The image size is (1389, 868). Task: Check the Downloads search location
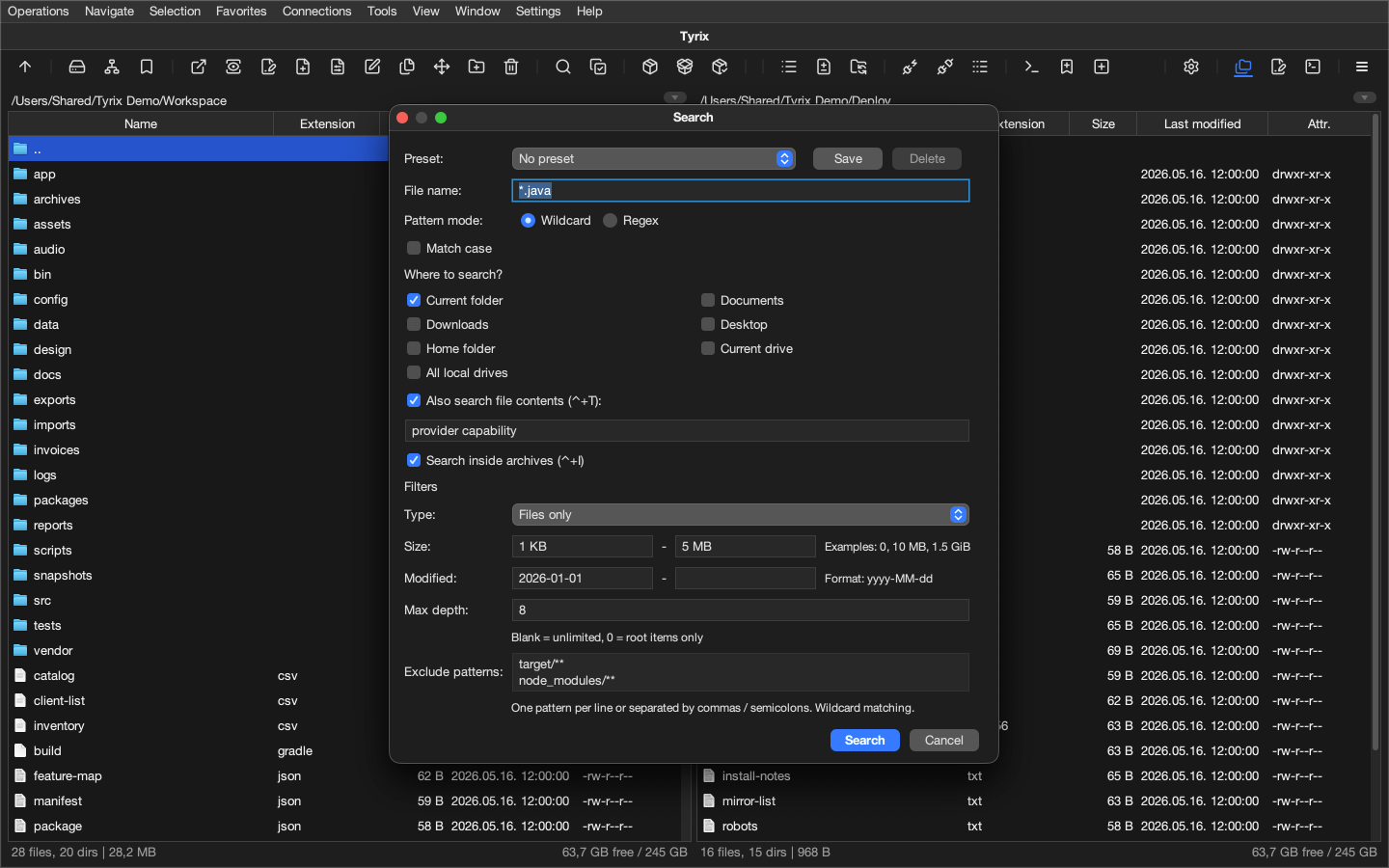pos(414,324)
